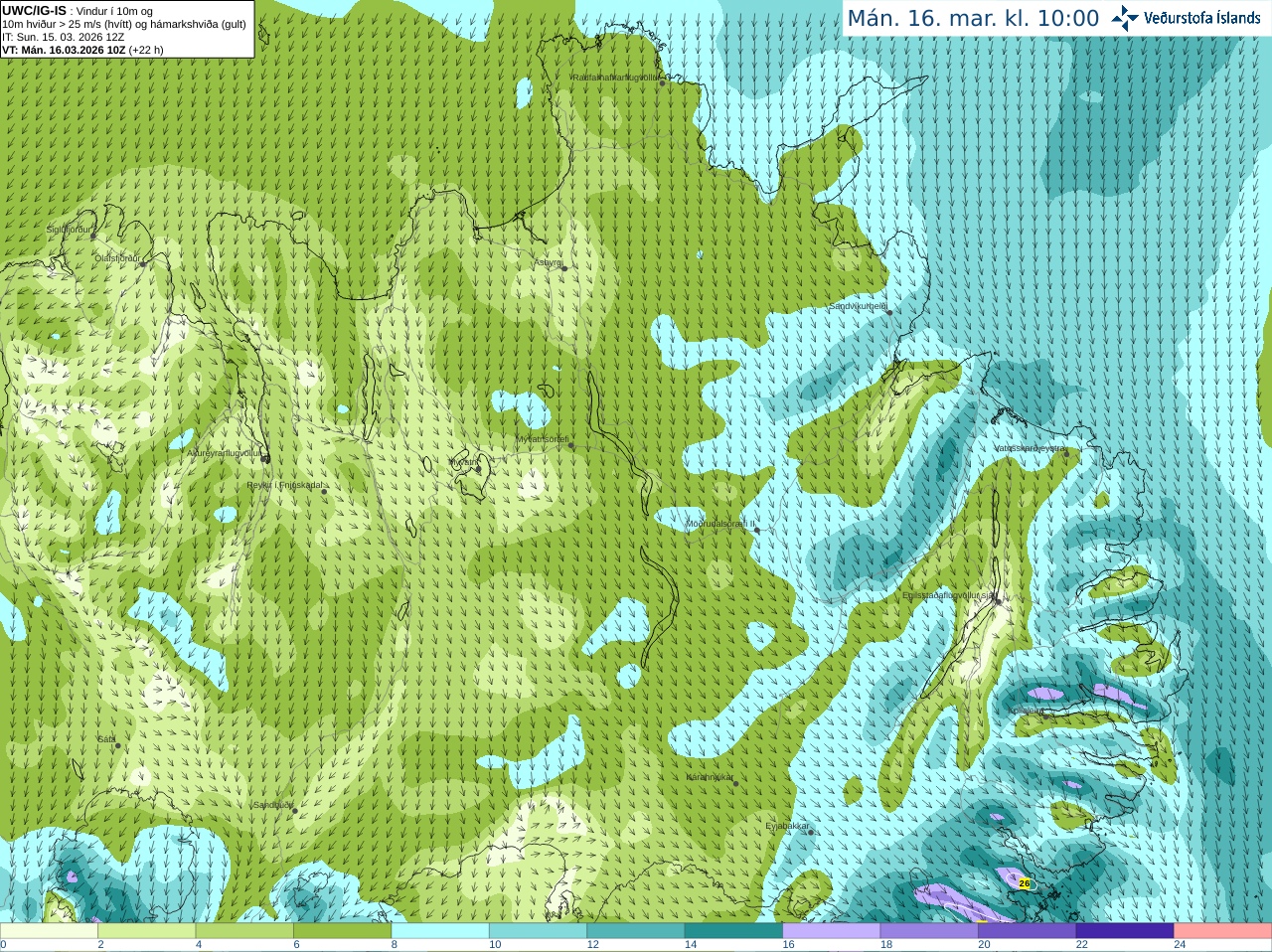Screen dimensions: 1272x952
Task: Select the Raufarhafnarflugvöllur station label
Action: coord(615,77)
